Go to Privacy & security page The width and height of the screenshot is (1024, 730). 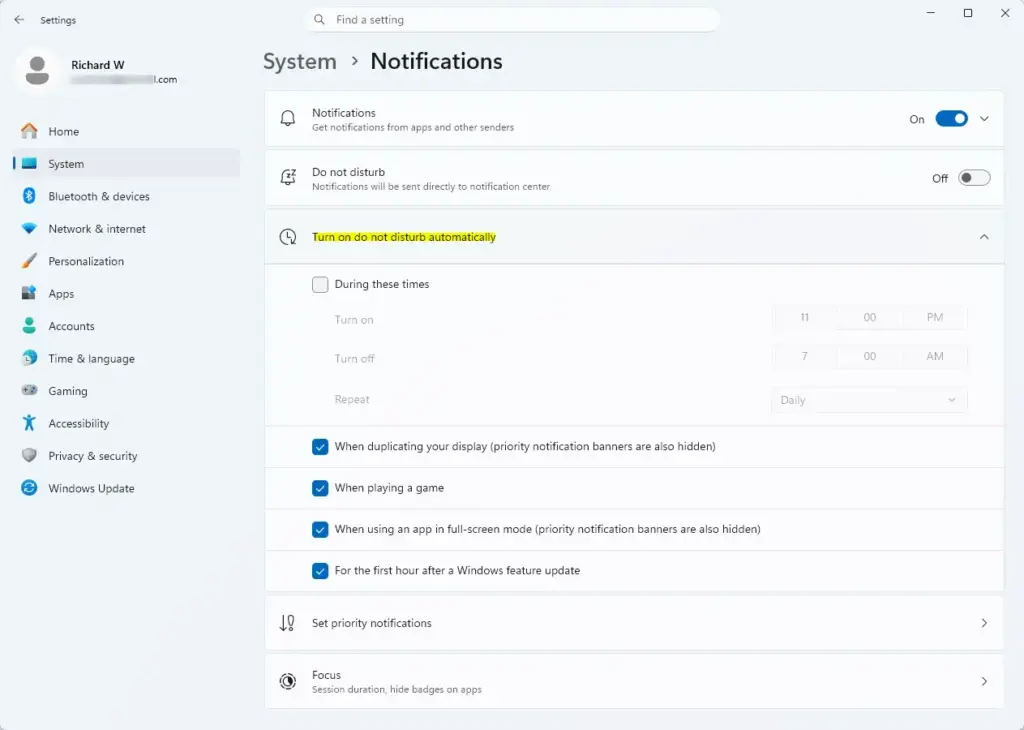(x=127, y=456)
